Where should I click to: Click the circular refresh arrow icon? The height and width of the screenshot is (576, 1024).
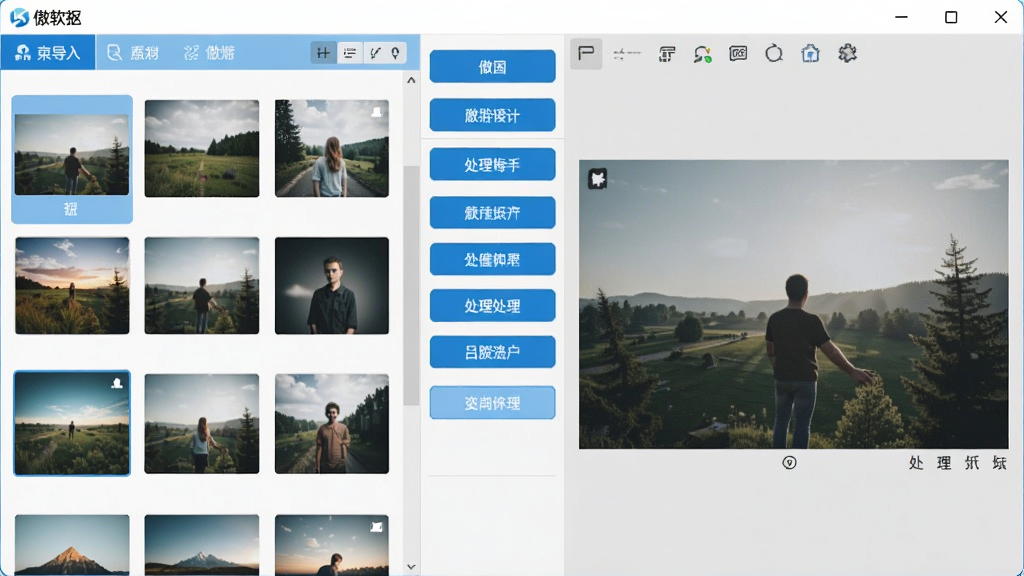point(774,53)
